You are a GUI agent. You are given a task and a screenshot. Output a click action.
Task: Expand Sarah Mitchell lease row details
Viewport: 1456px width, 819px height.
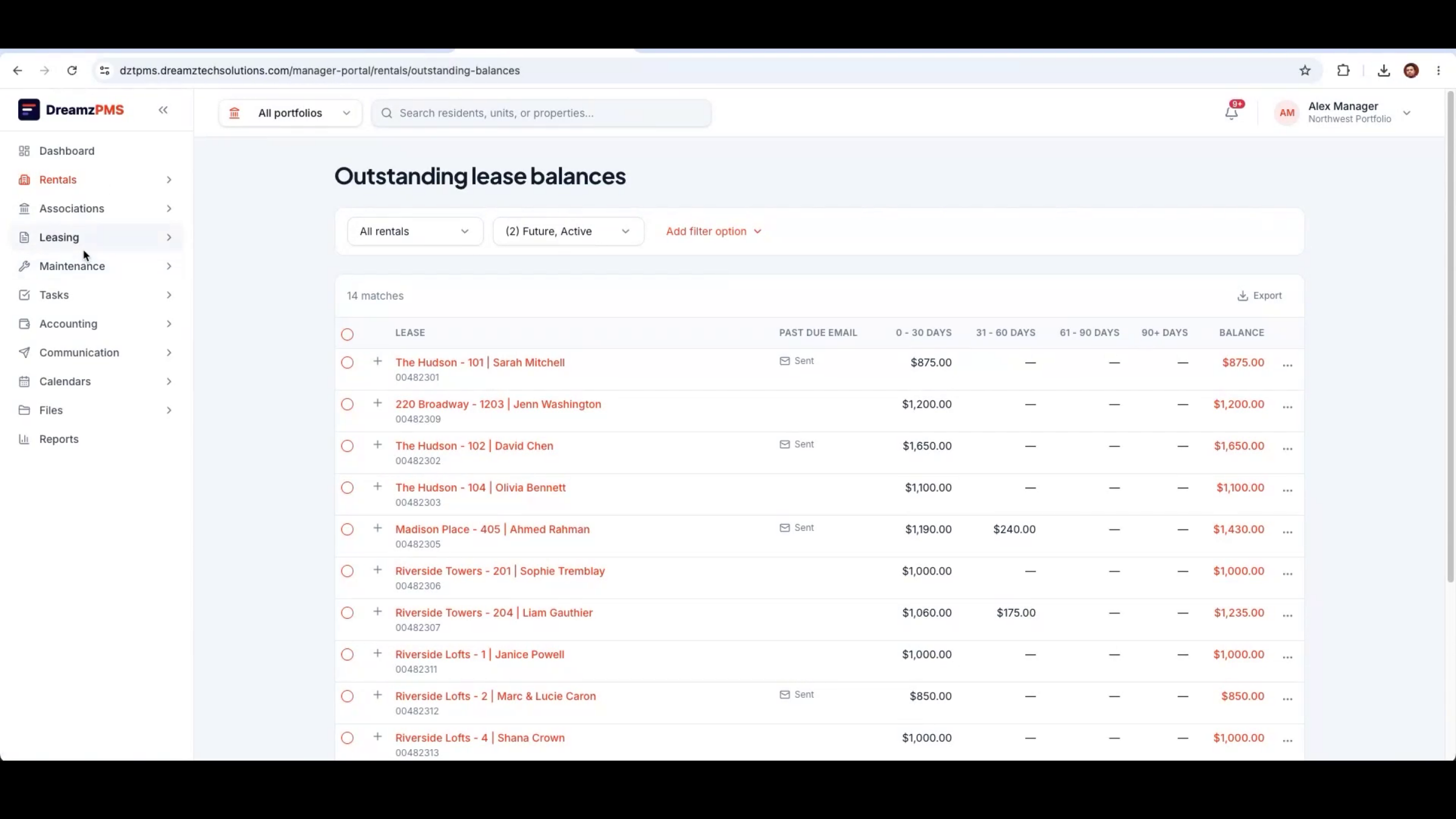pyautogui.click(x=377, y=362)
